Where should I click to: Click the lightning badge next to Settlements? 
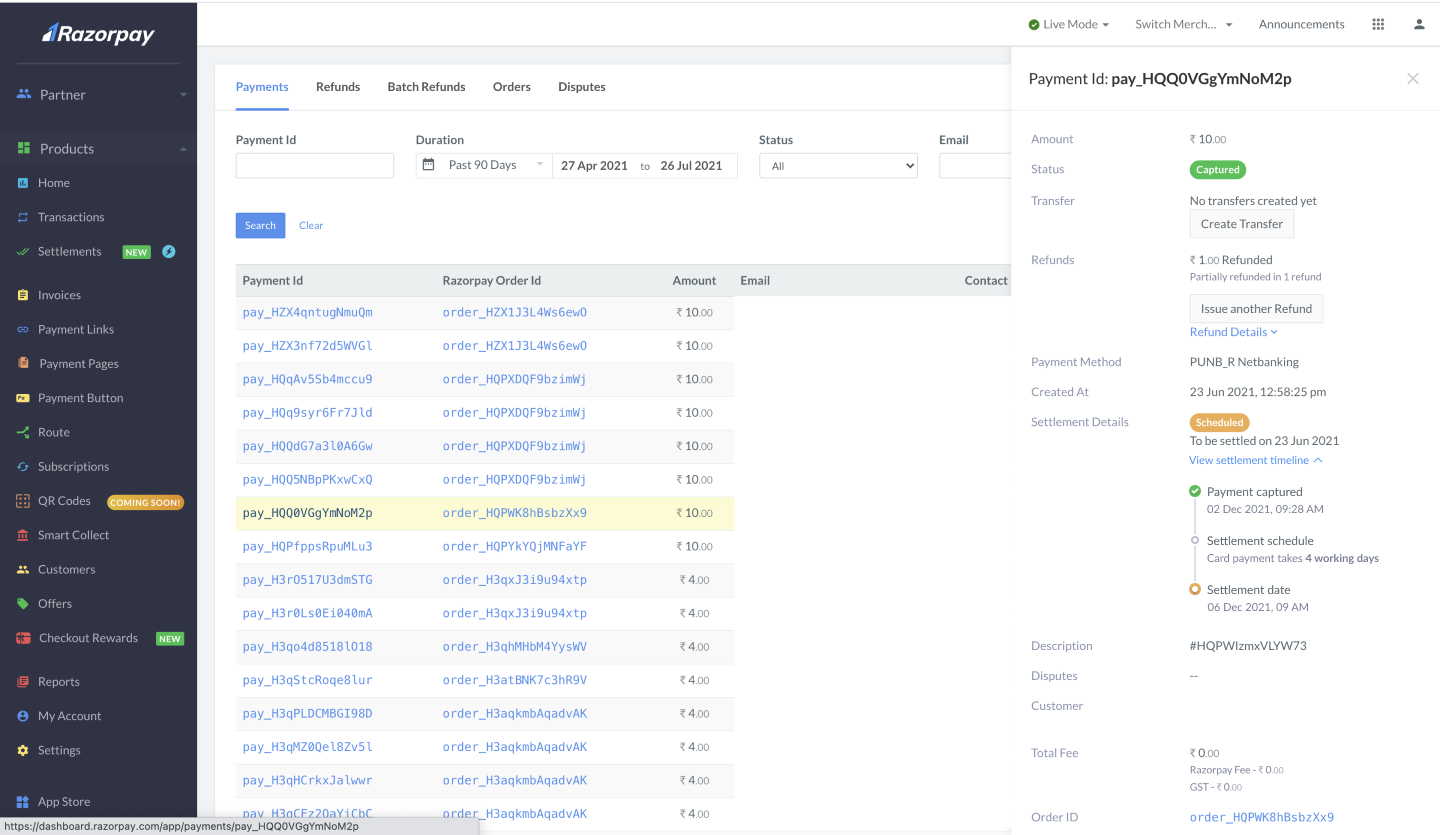pos(169,252)
